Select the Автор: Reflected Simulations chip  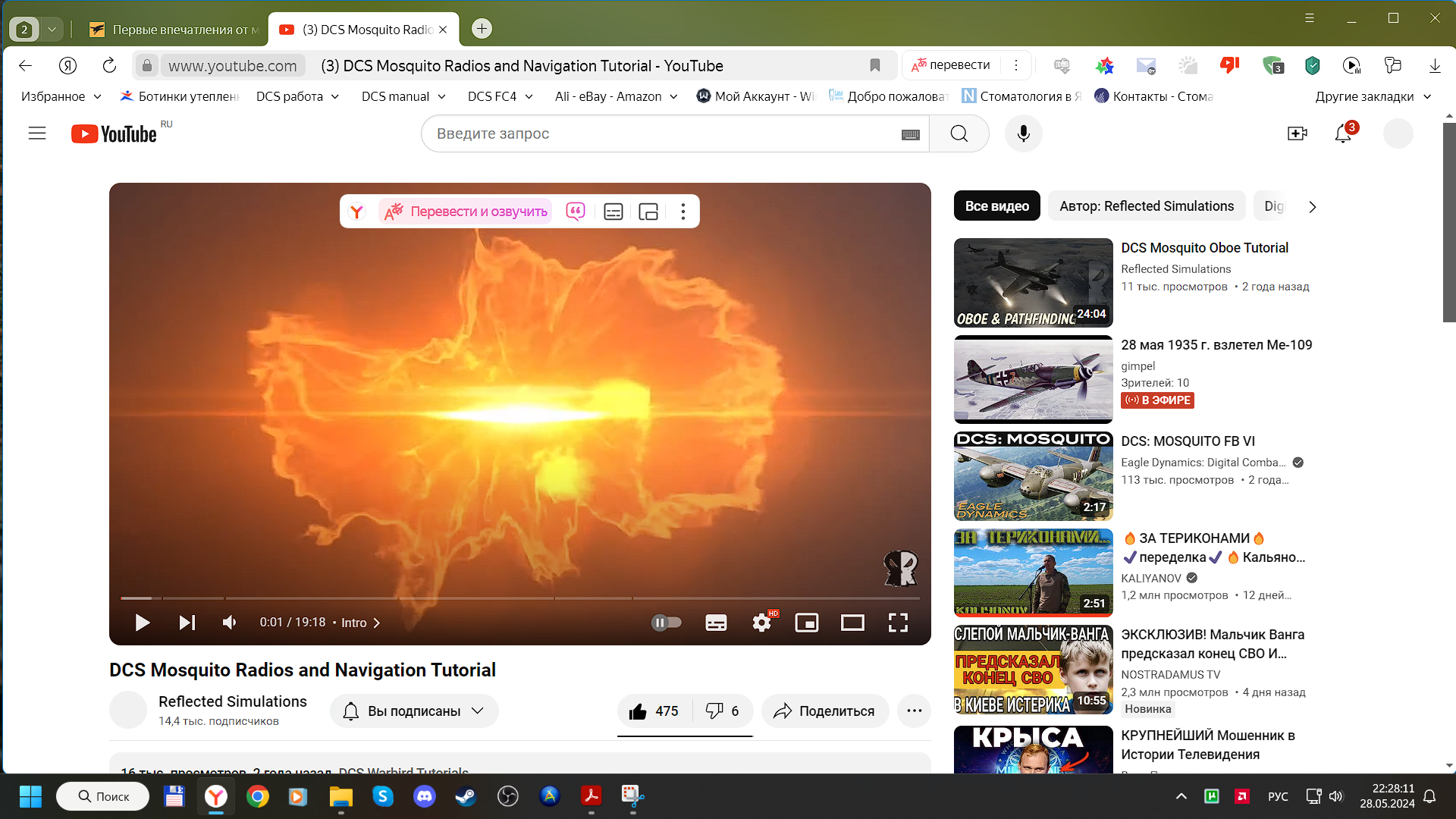(x=1146, y=206)
